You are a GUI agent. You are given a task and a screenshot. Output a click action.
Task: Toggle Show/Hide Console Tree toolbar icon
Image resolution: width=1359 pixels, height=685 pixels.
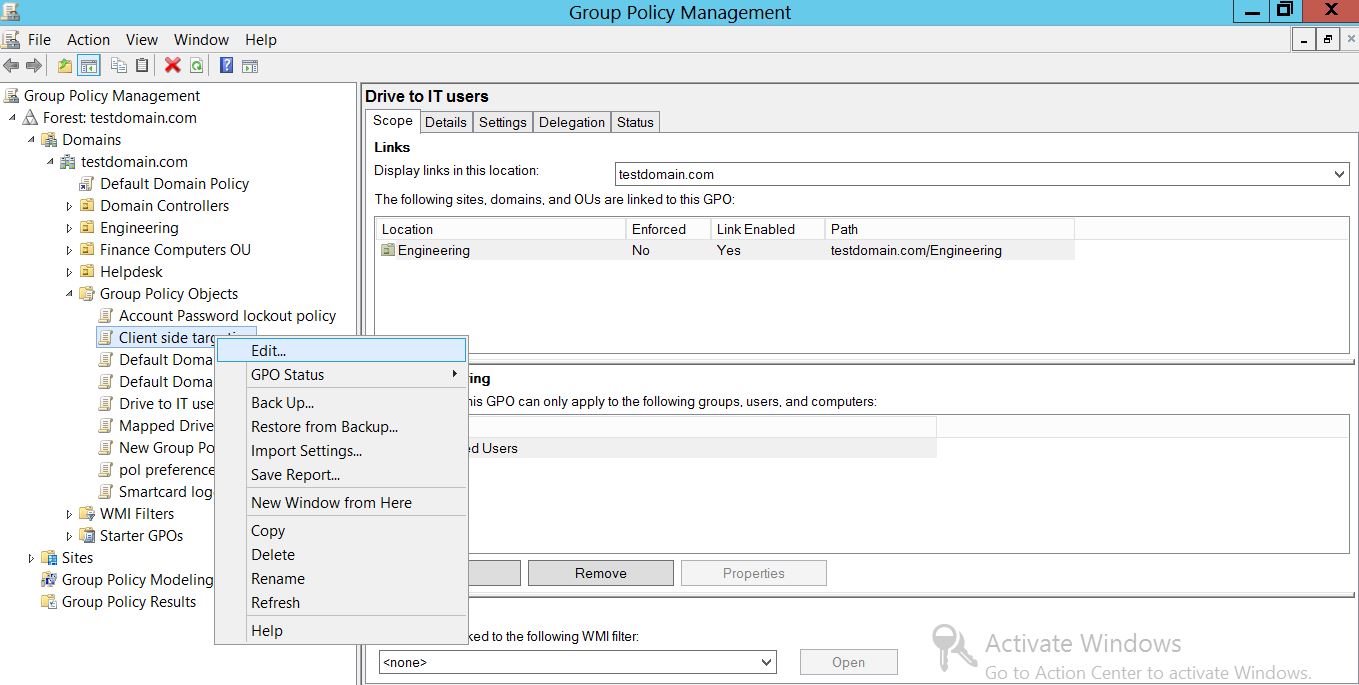[x=89, y=66]
